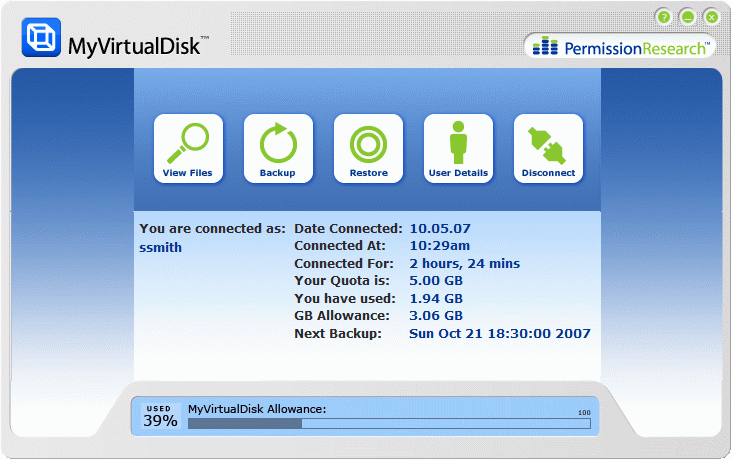The width and height of the screenshot is (732, 460).
Task: Click the MyVirtualDisk Allowance progress bar
Action: coord(389,424)
